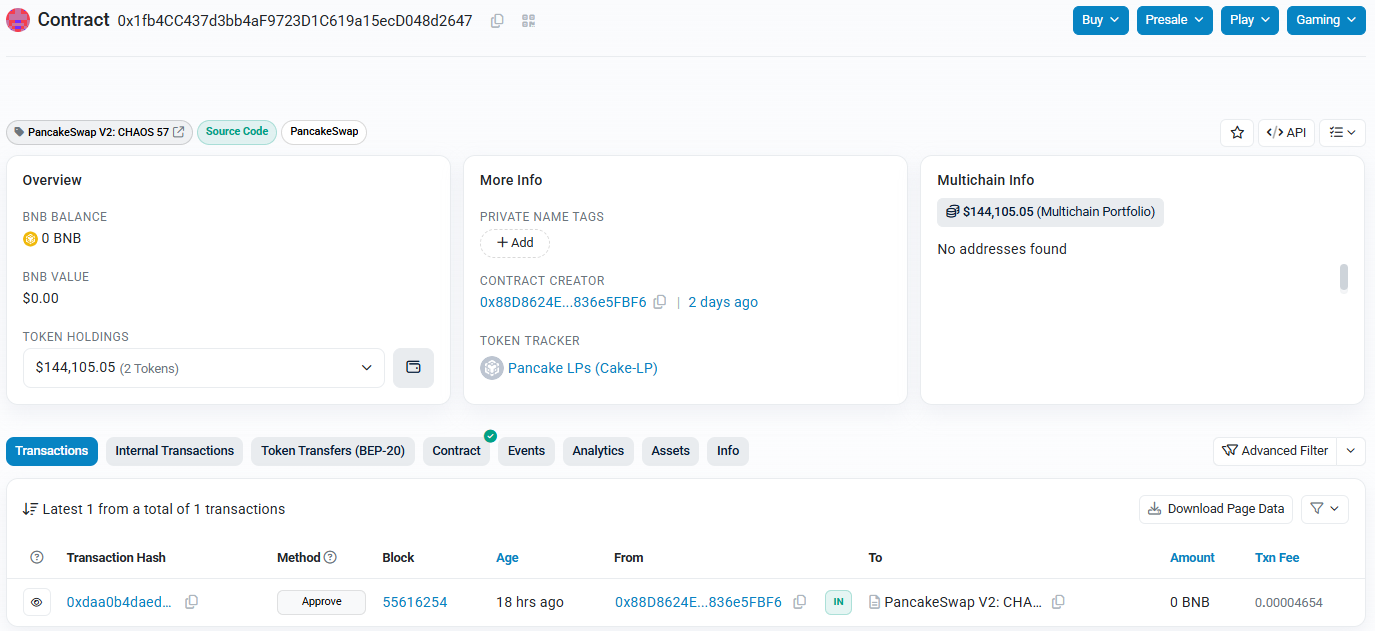Click the '18 hrs ago' age cell
The width and height of the screenshot is (1375, 631).
click(530, 602)
